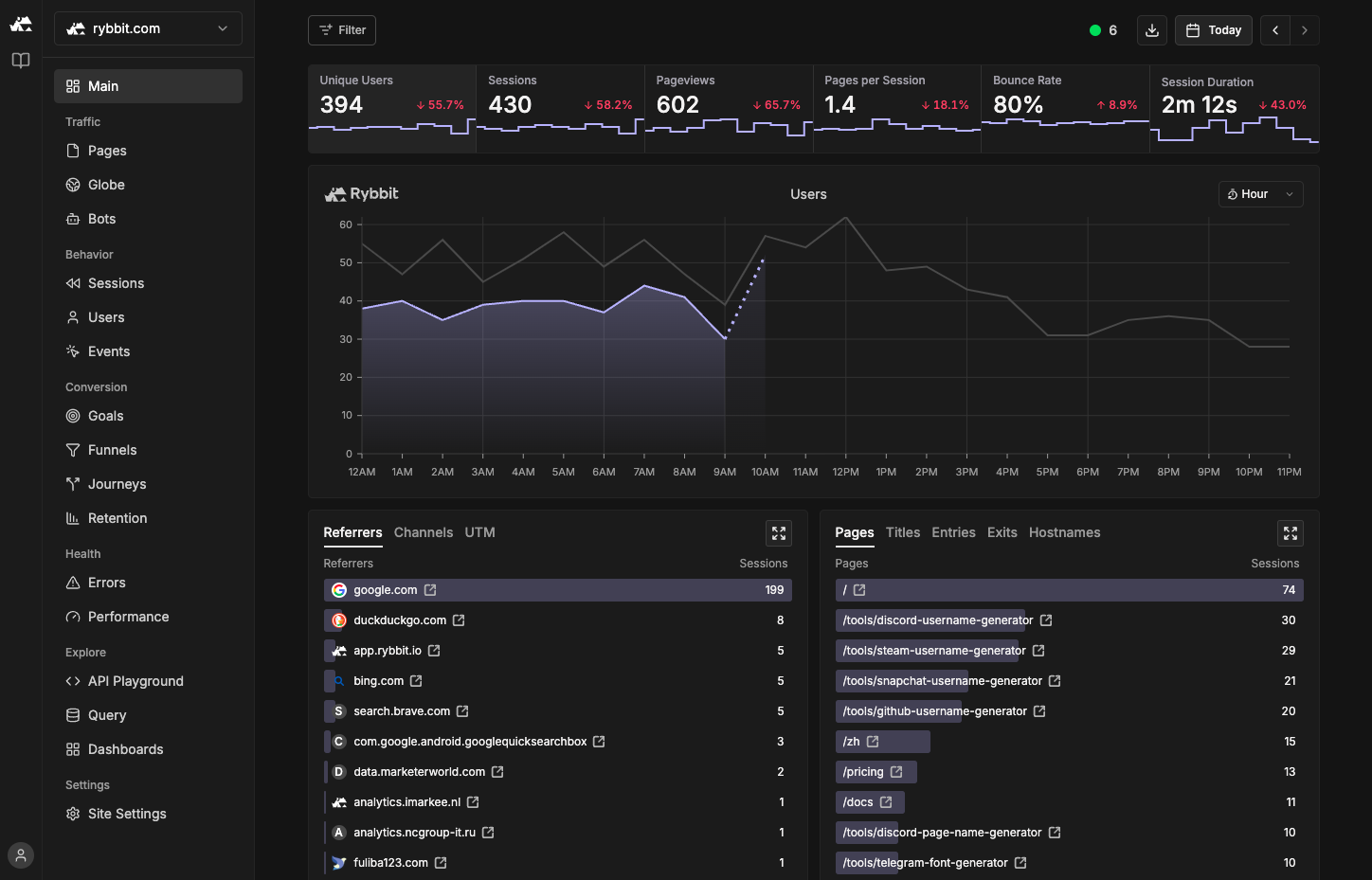1372x880 pixels.
Task: Open the documentation book icon
Action: click(x=21, y=61)
